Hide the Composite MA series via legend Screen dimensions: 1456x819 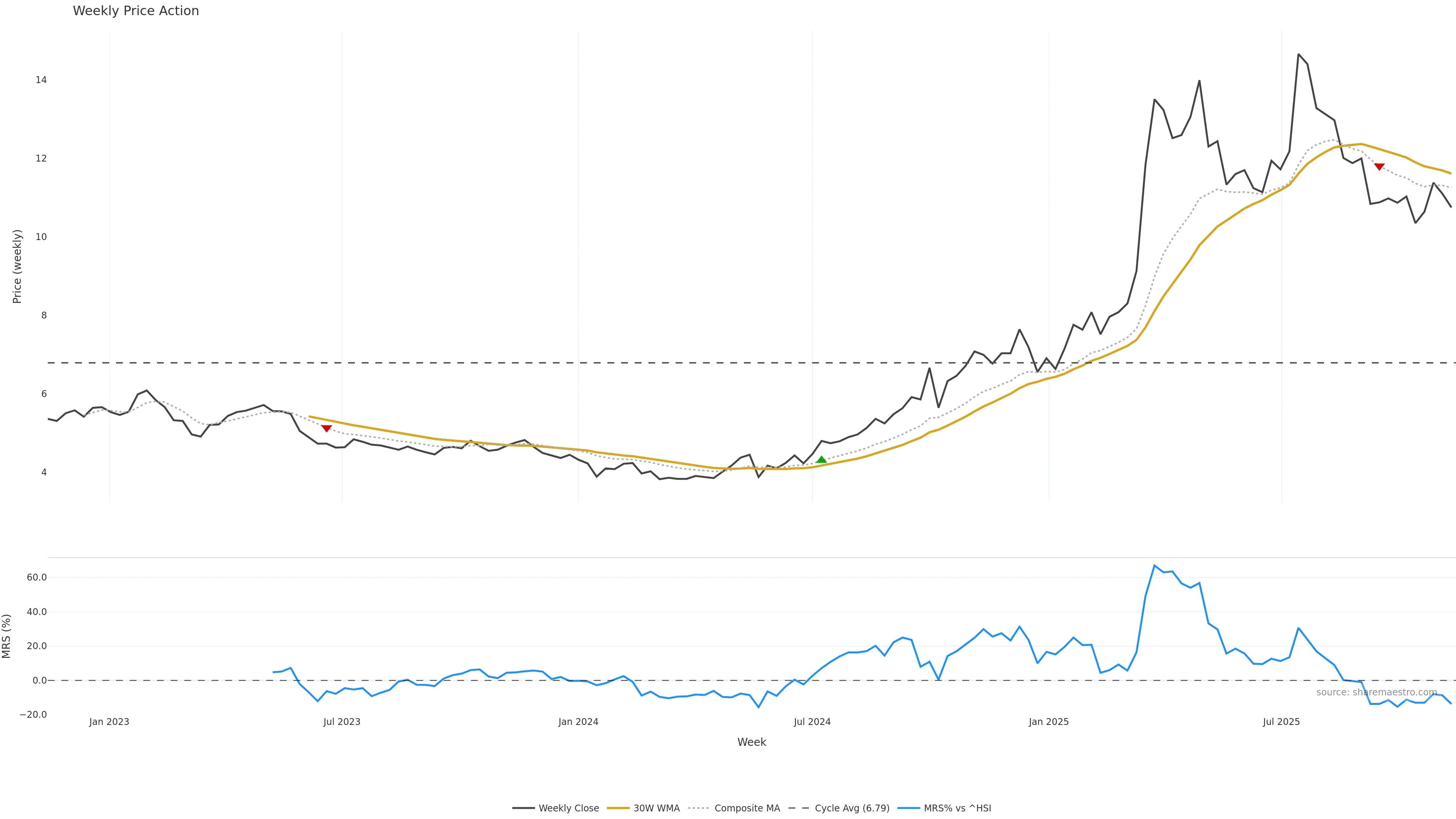click(x=747, y=808)
